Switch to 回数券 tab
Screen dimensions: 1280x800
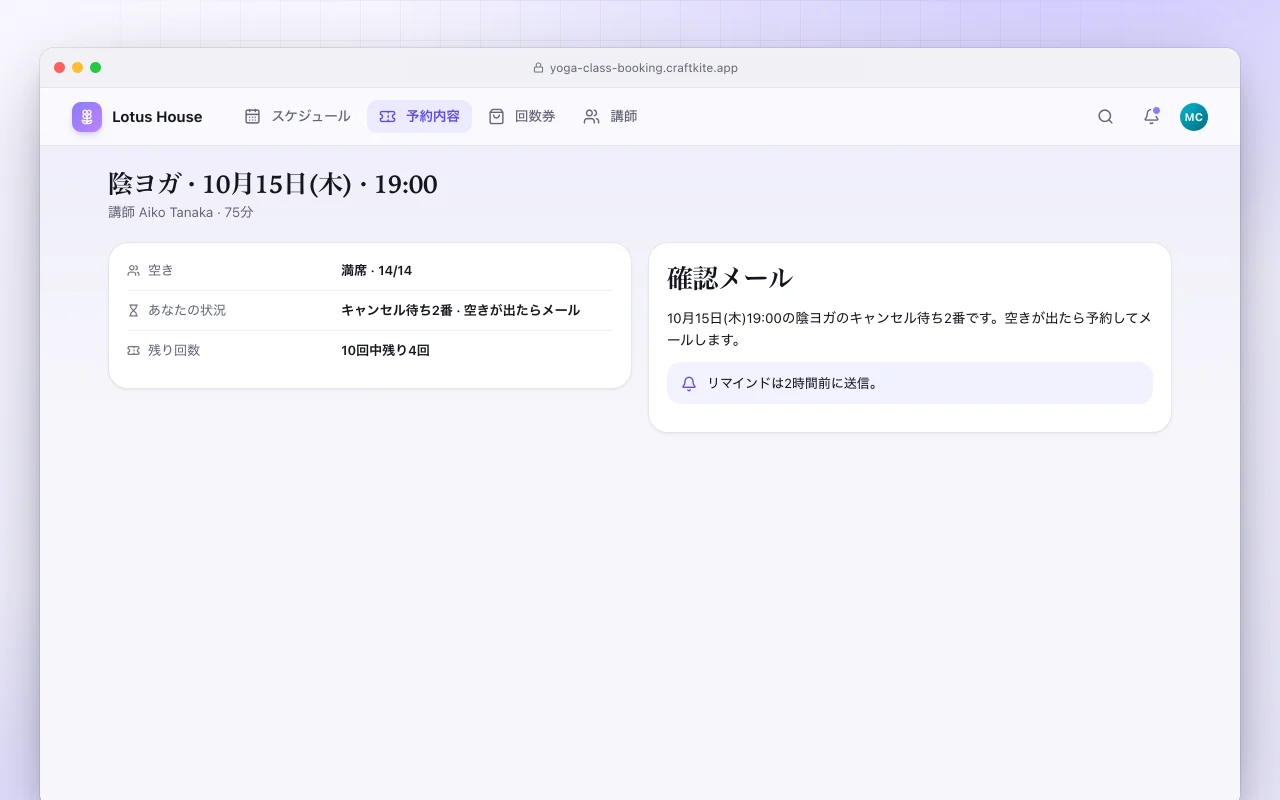(x=521, y=116)
